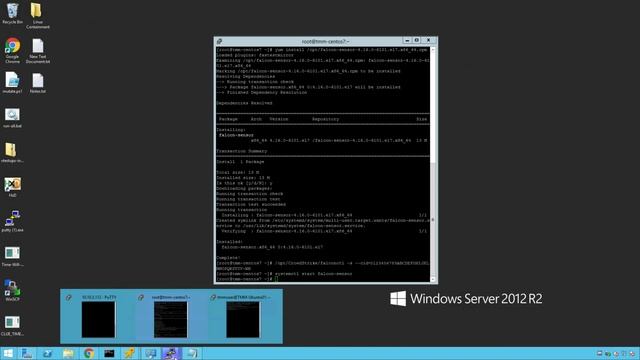Click the network icon in system tray
Viewport: 640px width, 360px height.
pyautogui.click(x=607, y=353)
